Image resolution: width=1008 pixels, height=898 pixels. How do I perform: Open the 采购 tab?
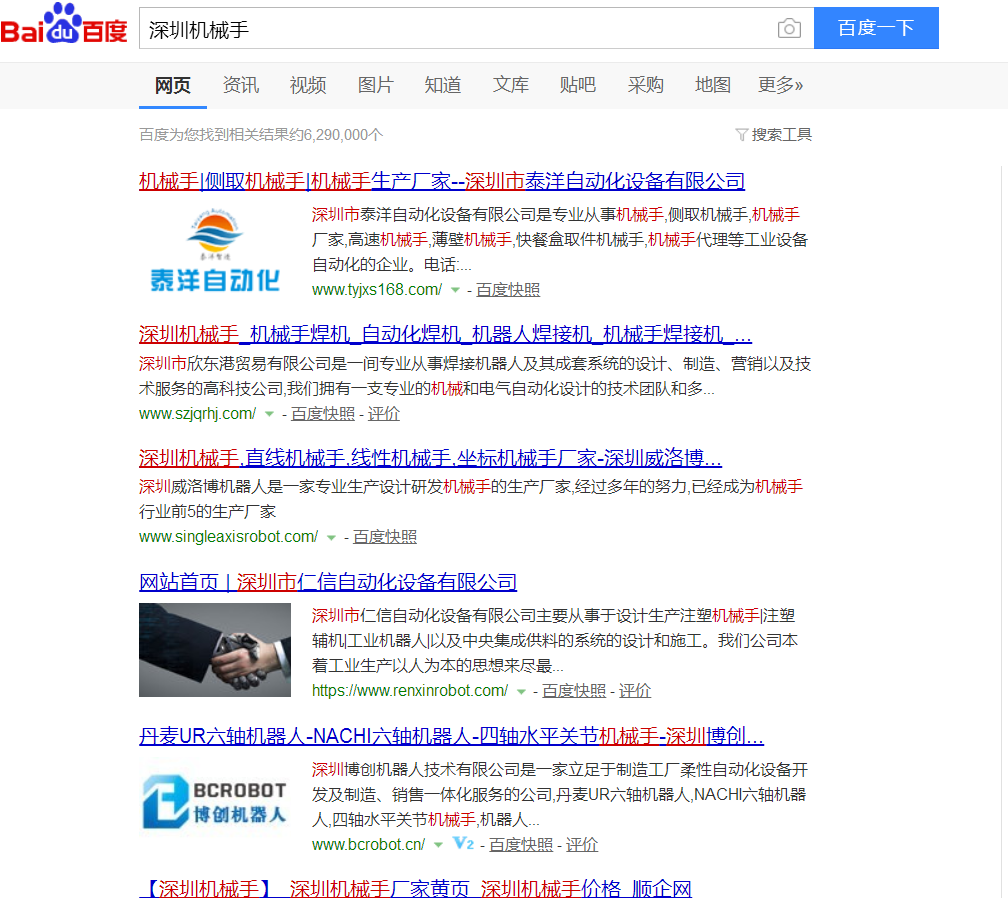[x=645, y=85]
